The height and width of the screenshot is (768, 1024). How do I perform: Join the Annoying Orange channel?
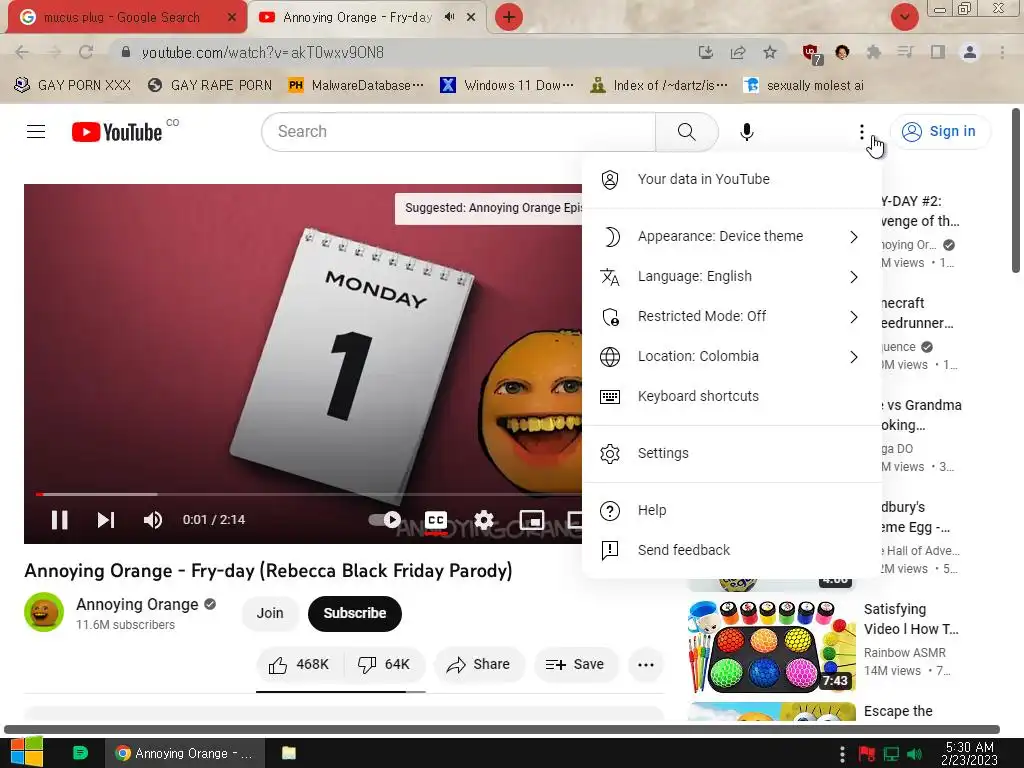270,613
